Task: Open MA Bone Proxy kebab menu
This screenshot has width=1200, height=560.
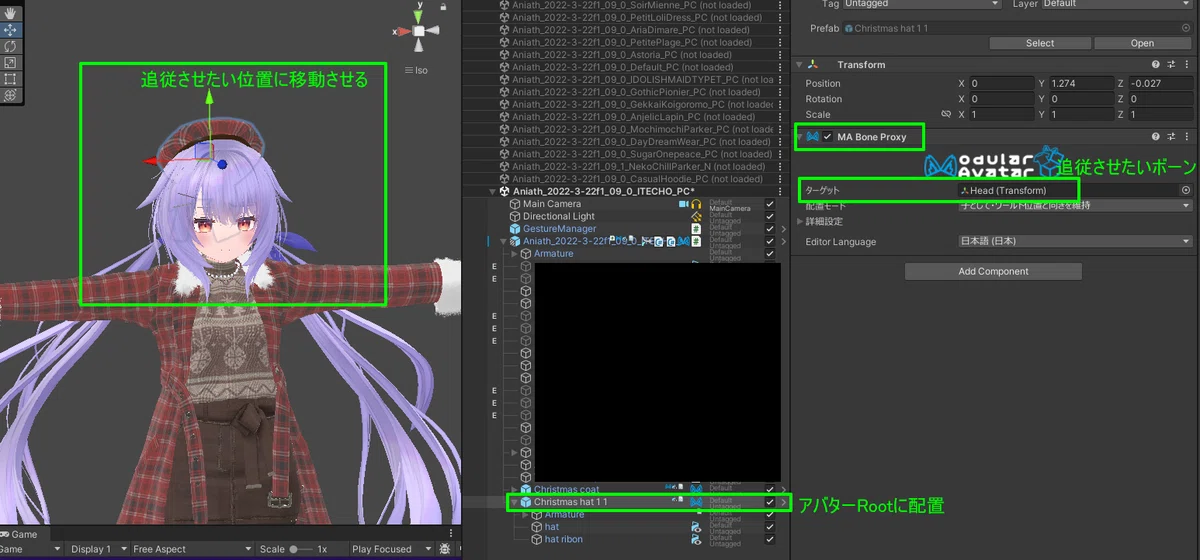Action: pyautogui.click(x=1187, y=136)
